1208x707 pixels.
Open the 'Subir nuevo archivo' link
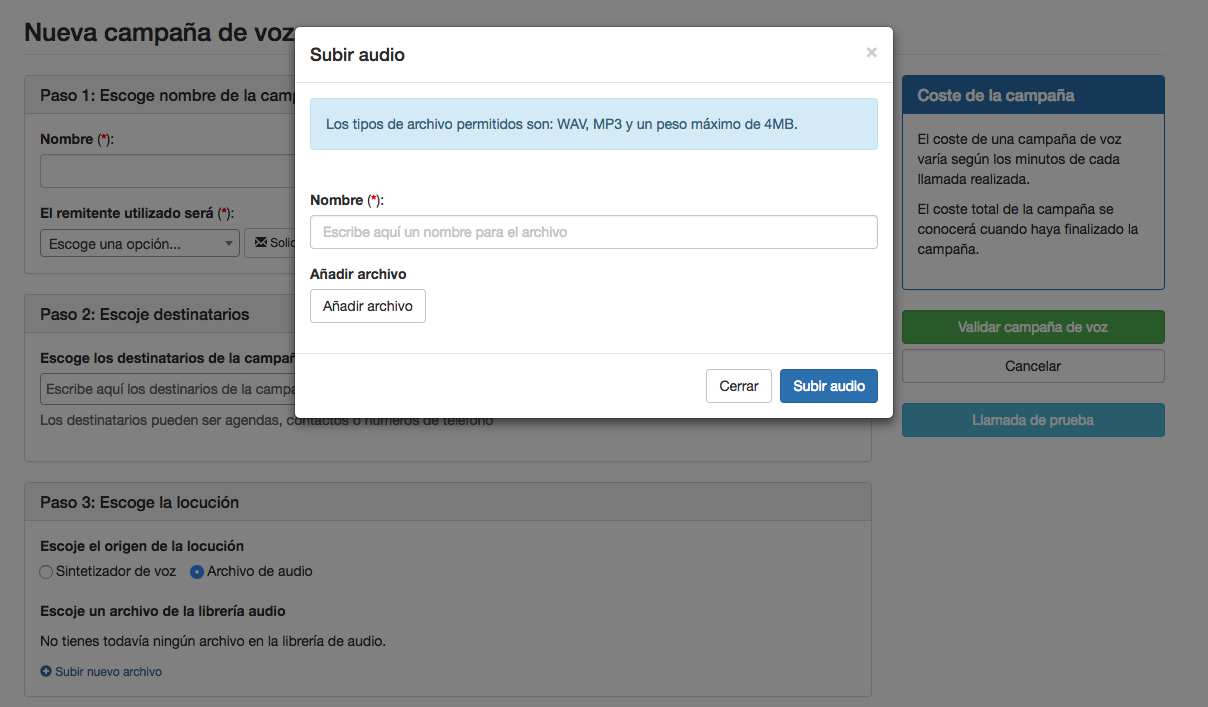(108, 672)
